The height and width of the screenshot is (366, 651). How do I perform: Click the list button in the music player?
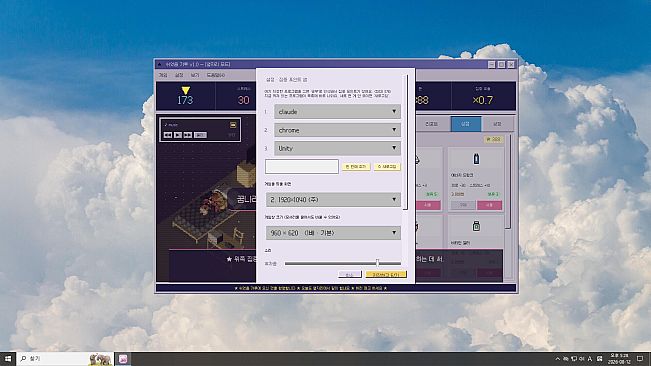(200, 135)
